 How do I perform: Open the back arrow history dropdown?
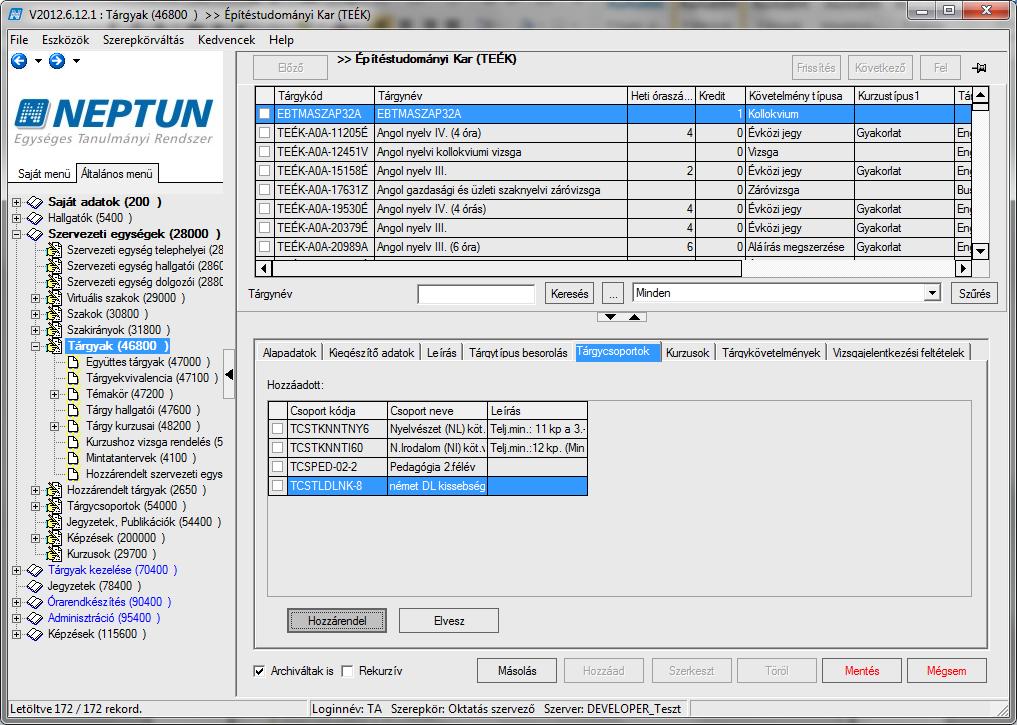click(38, 61)
